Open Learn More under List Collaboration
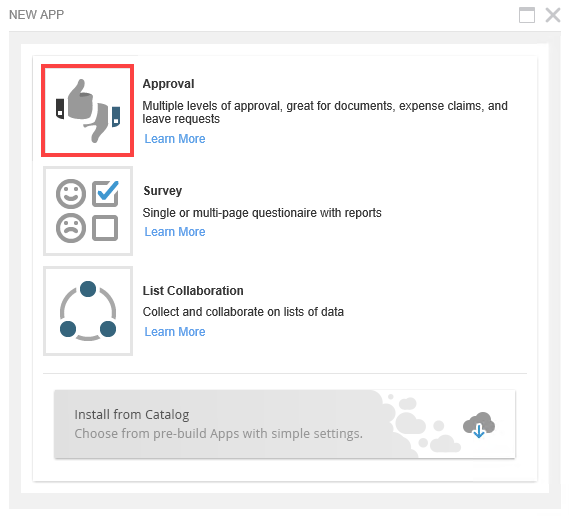569x516 pixels. pos(175,332)
